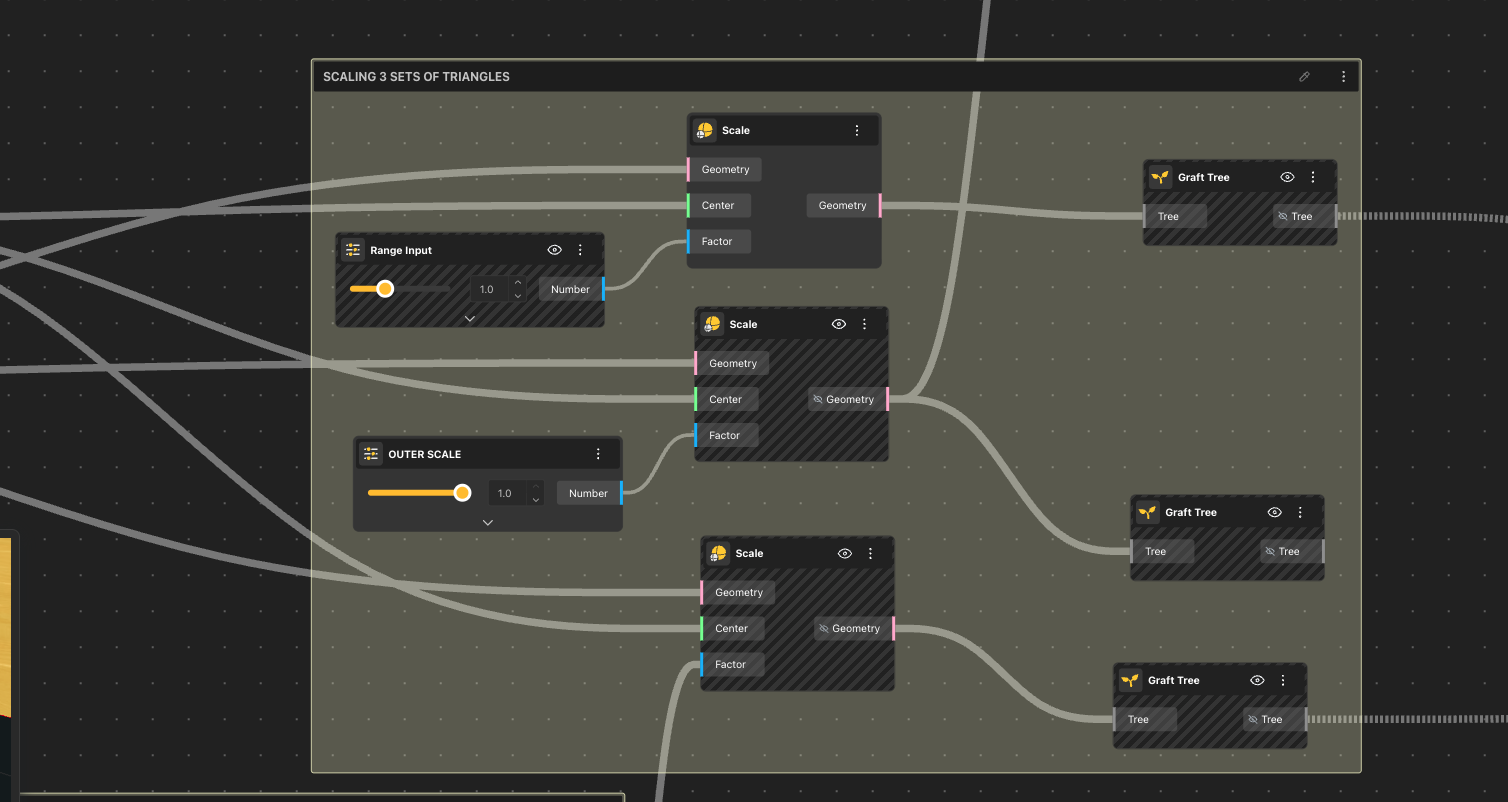Click the Range Input value field showing 1.0
1508x802 pixels.
click(x=488, y=289)
